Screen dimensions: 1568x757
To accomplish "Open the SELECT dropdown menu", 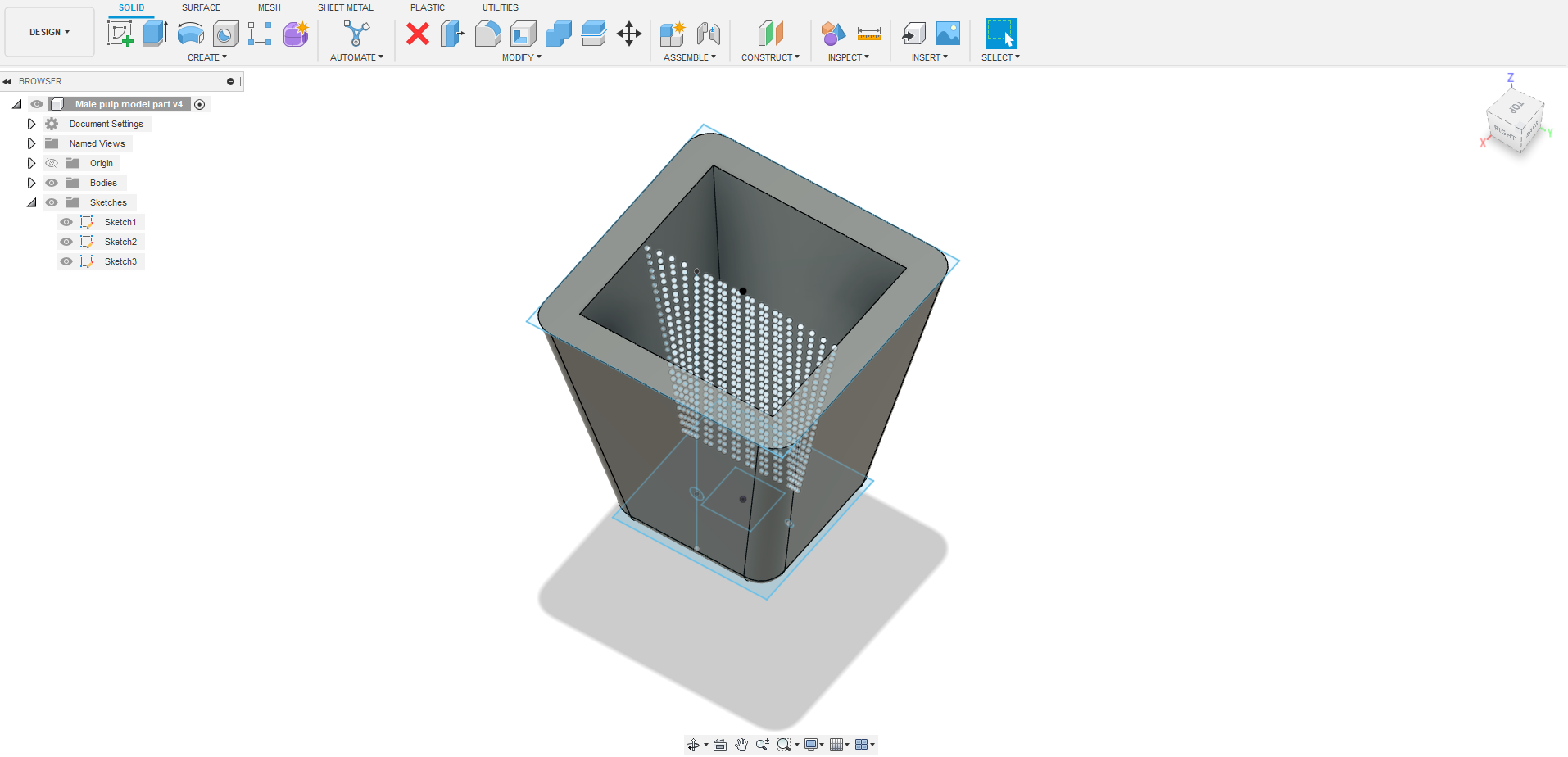I will tap(1000, 57).
